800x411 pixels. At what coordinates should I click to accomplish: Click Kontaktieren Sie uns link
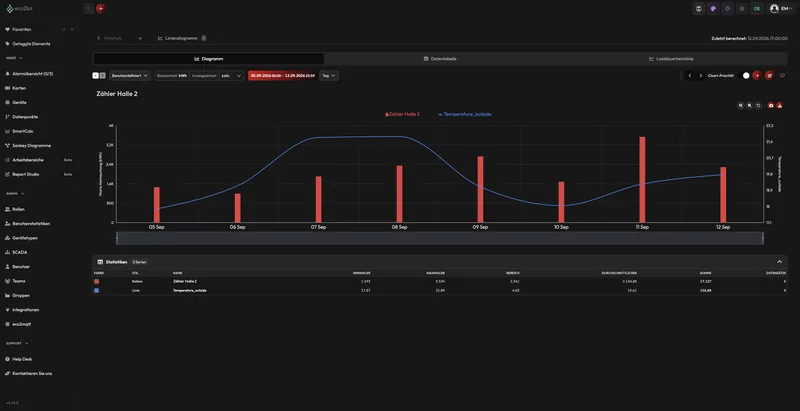29,373
